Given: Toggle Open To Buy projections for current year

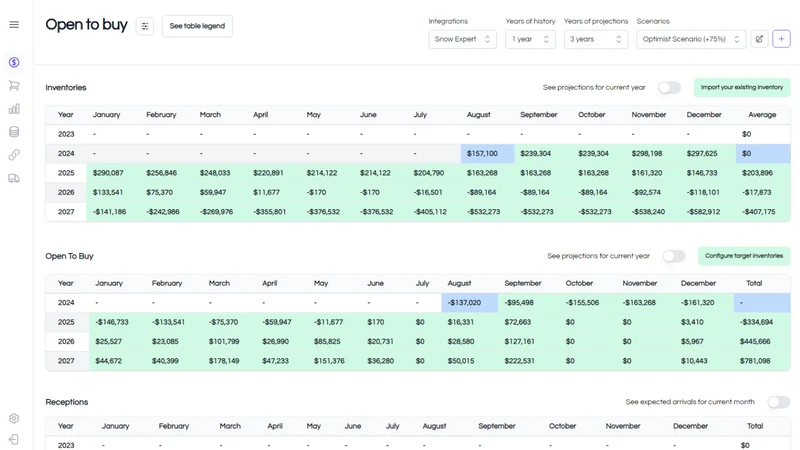Looking at the screenshot, I should 673,256.
